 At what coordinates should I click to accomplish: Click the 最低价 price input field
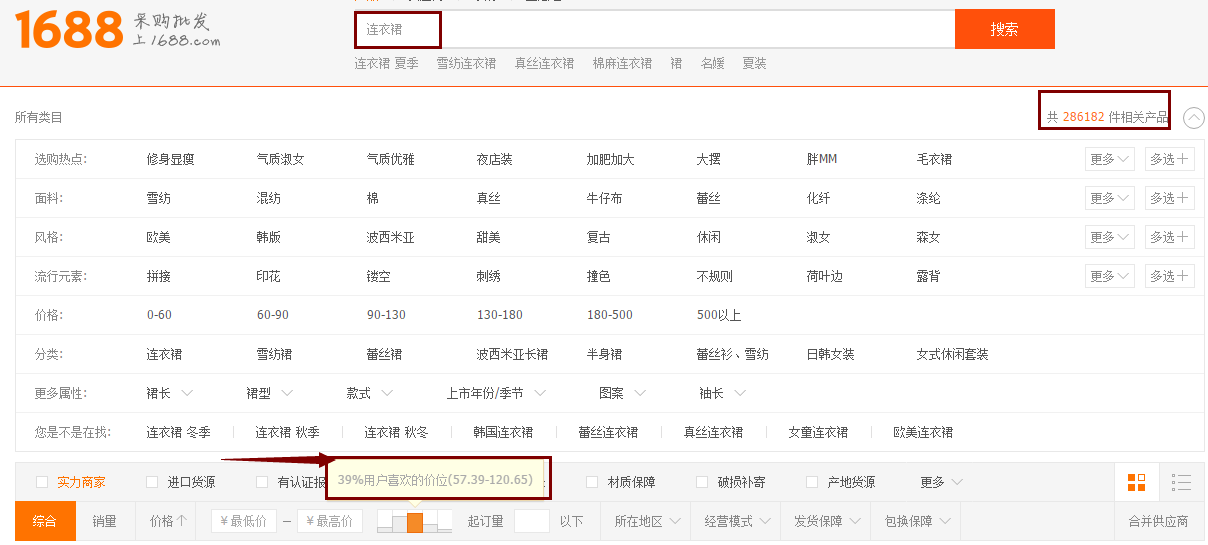click(x=243, y=521)
